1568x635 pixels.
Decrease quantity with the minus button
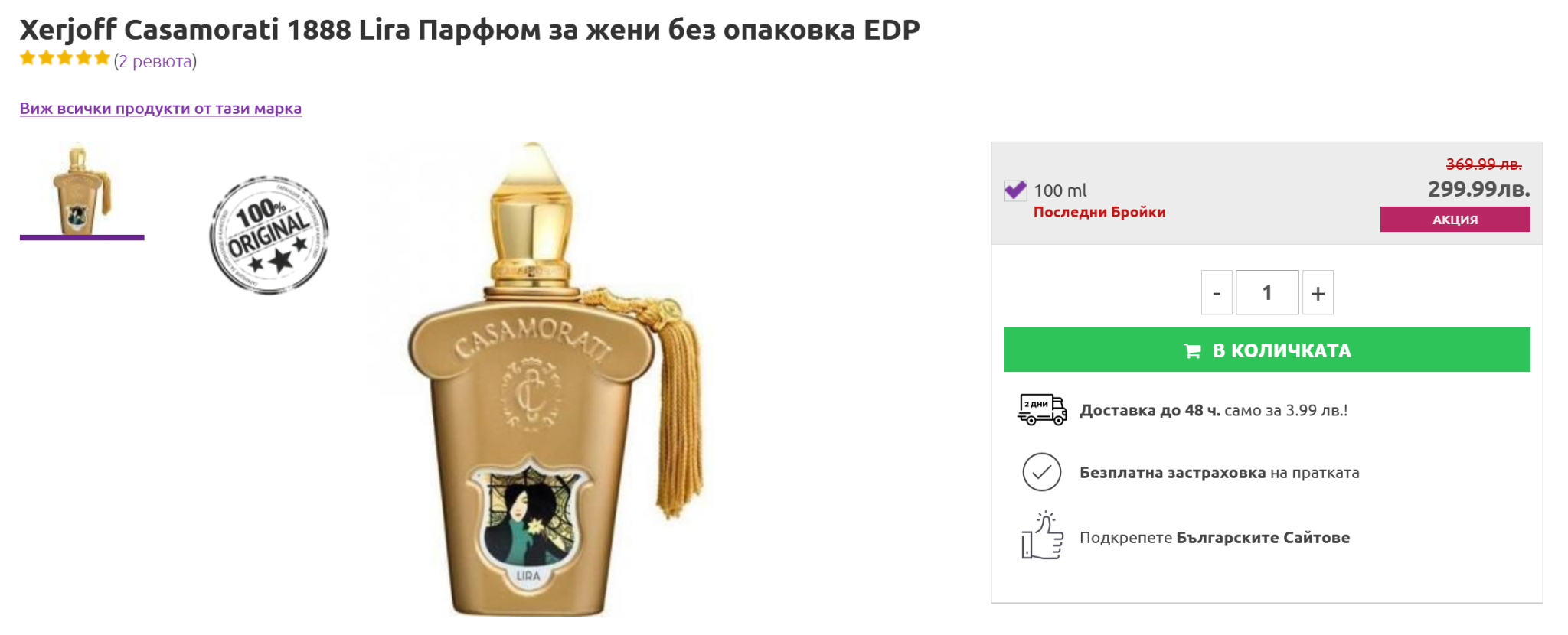click(1217, 292)
